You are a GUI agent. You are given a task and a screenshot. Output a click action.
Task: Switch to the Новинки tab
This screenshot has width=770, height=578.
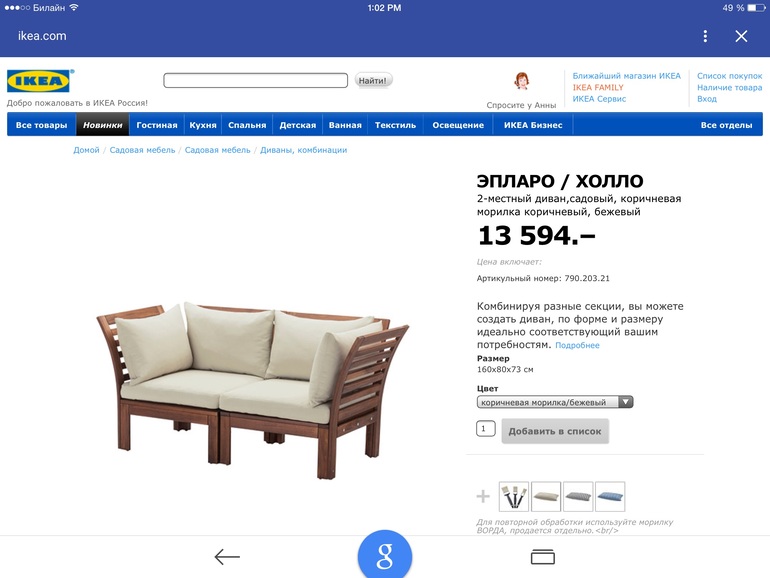102,125
